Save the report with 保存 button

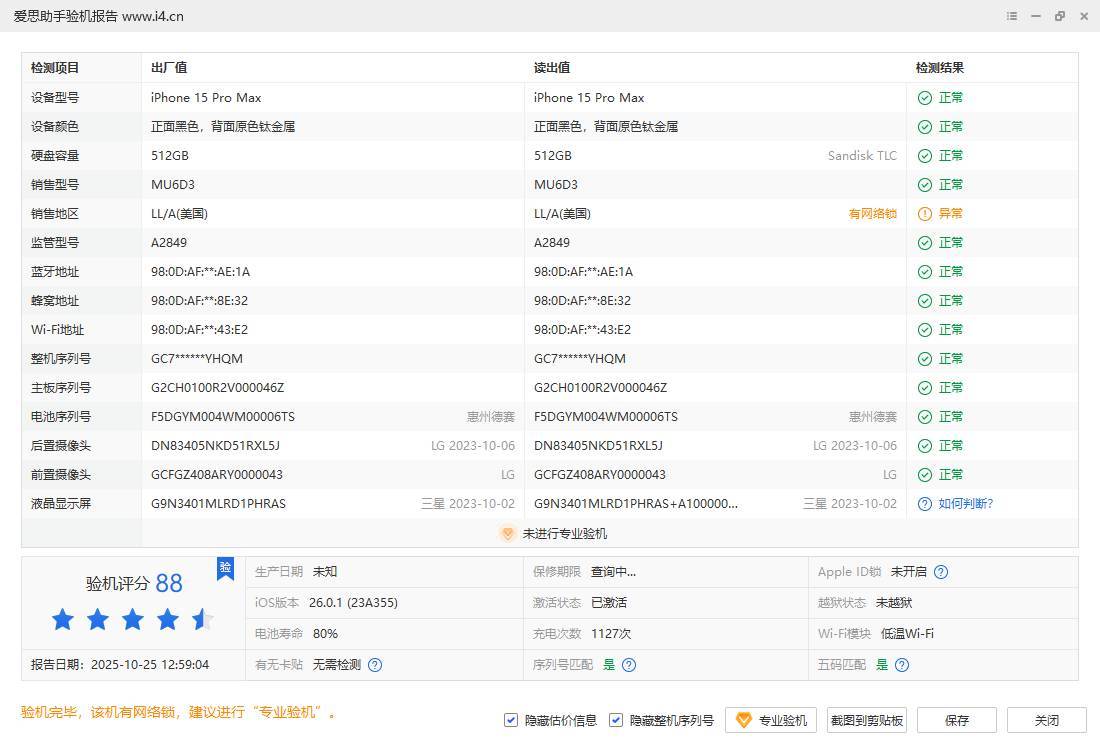tap(956, 720)
